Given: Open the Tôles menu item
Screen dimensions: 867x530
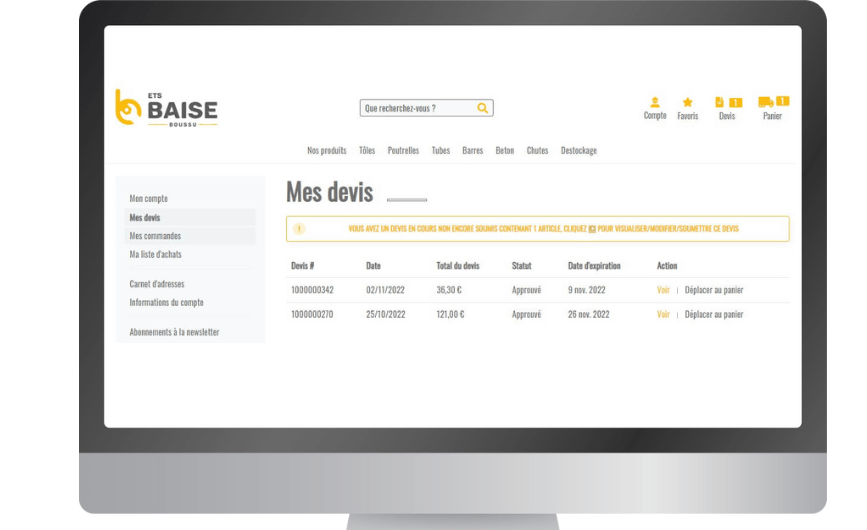Looking at the screenshot, I should (367, 150).
